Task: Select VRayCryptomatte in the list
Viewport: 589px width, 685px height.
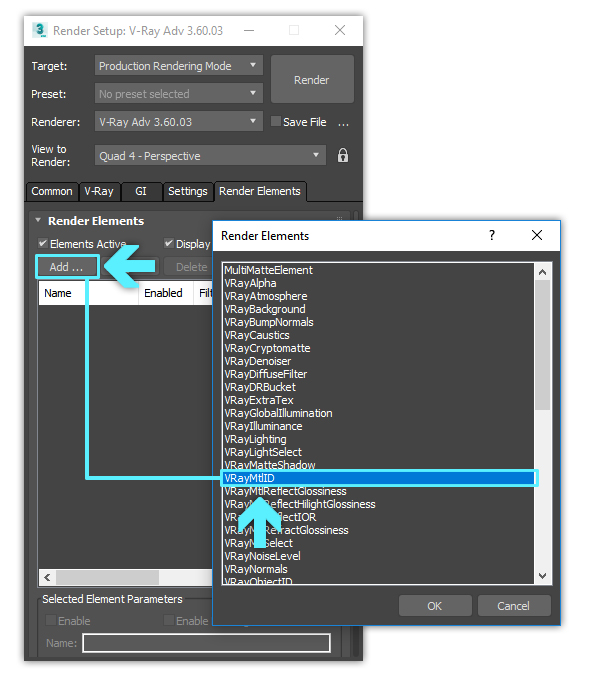Action: 378,348
